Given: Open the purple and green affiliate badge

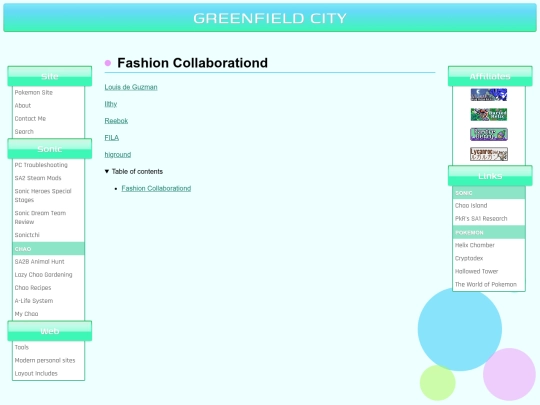Looking at the screenshot, I should pyautogui.click(x=489, y=134).
